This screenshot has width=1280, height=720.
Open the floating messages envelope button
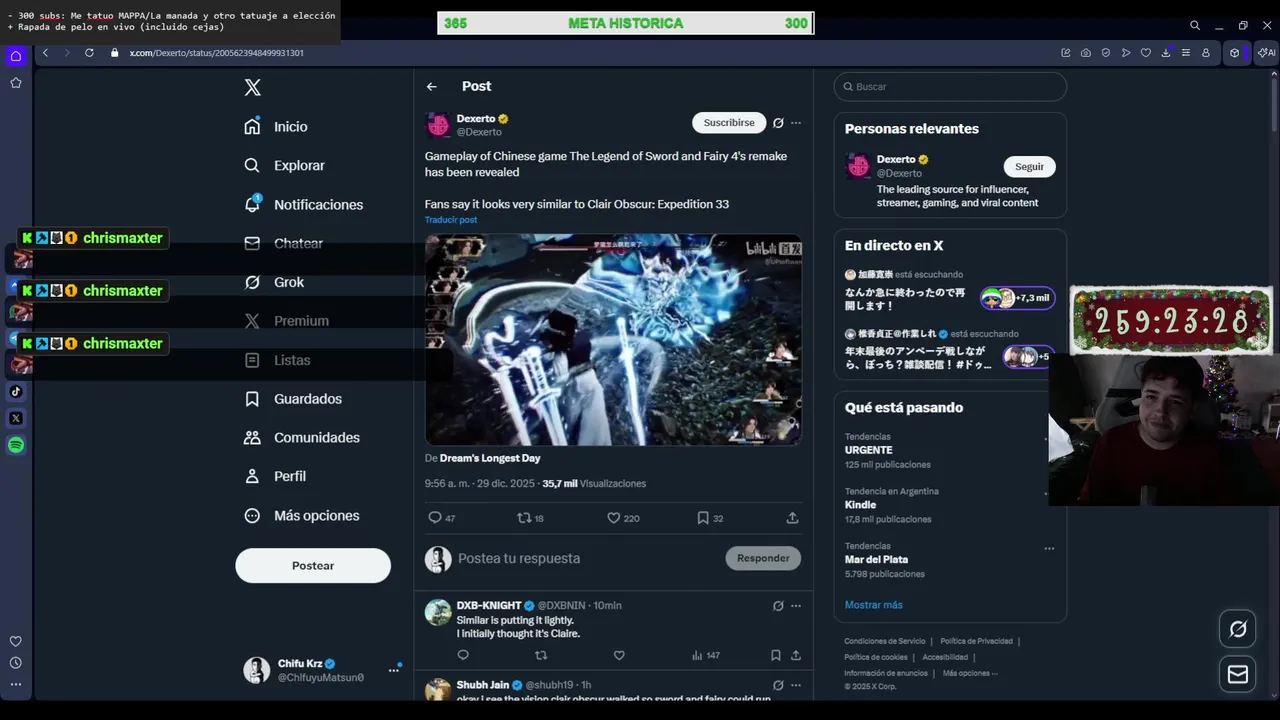pos(1238,675)
